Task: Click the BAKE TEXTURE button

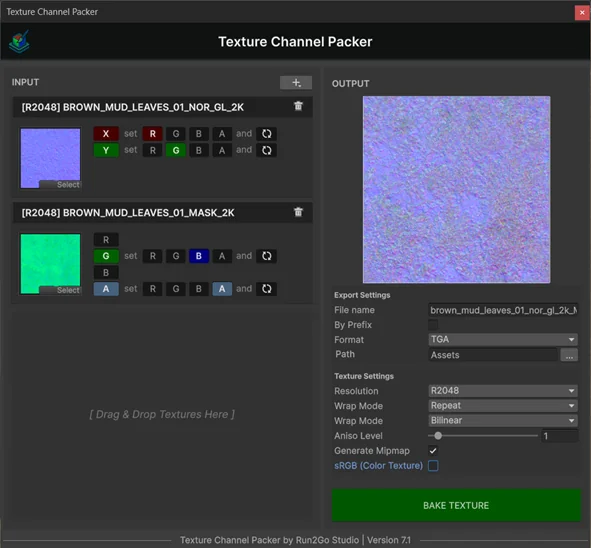Action: coord(456,505)
